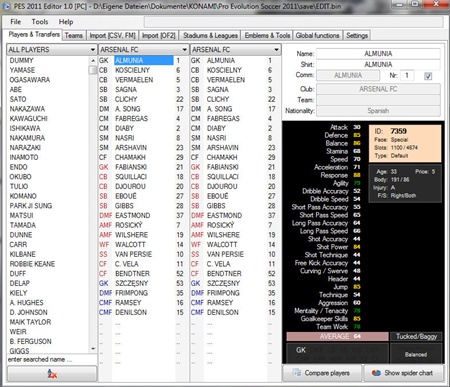Click the player ID 7359 box

(405, 143)
